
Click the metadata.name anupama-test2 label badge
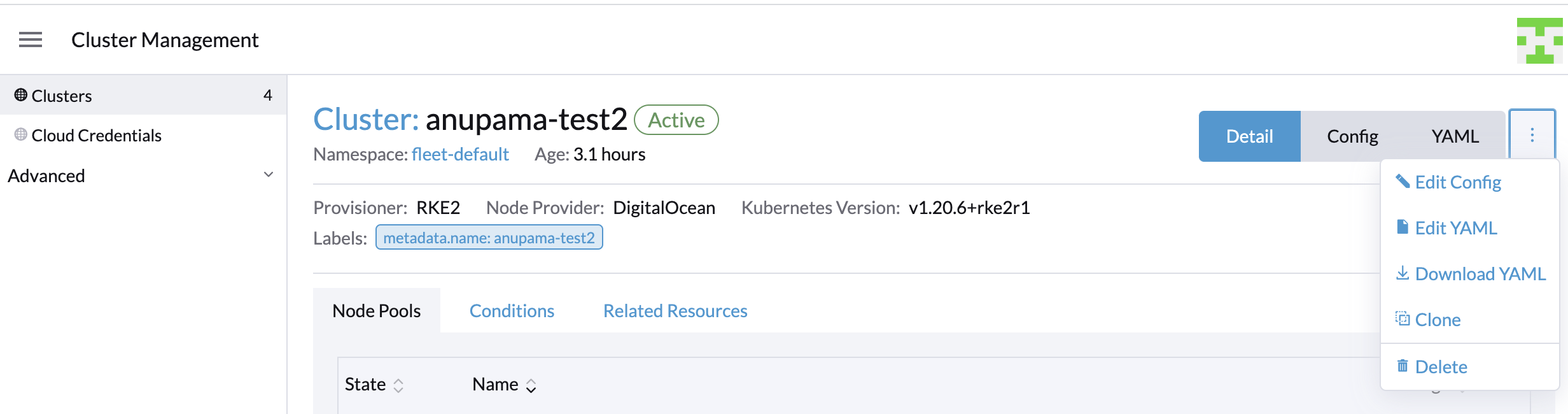489,236
